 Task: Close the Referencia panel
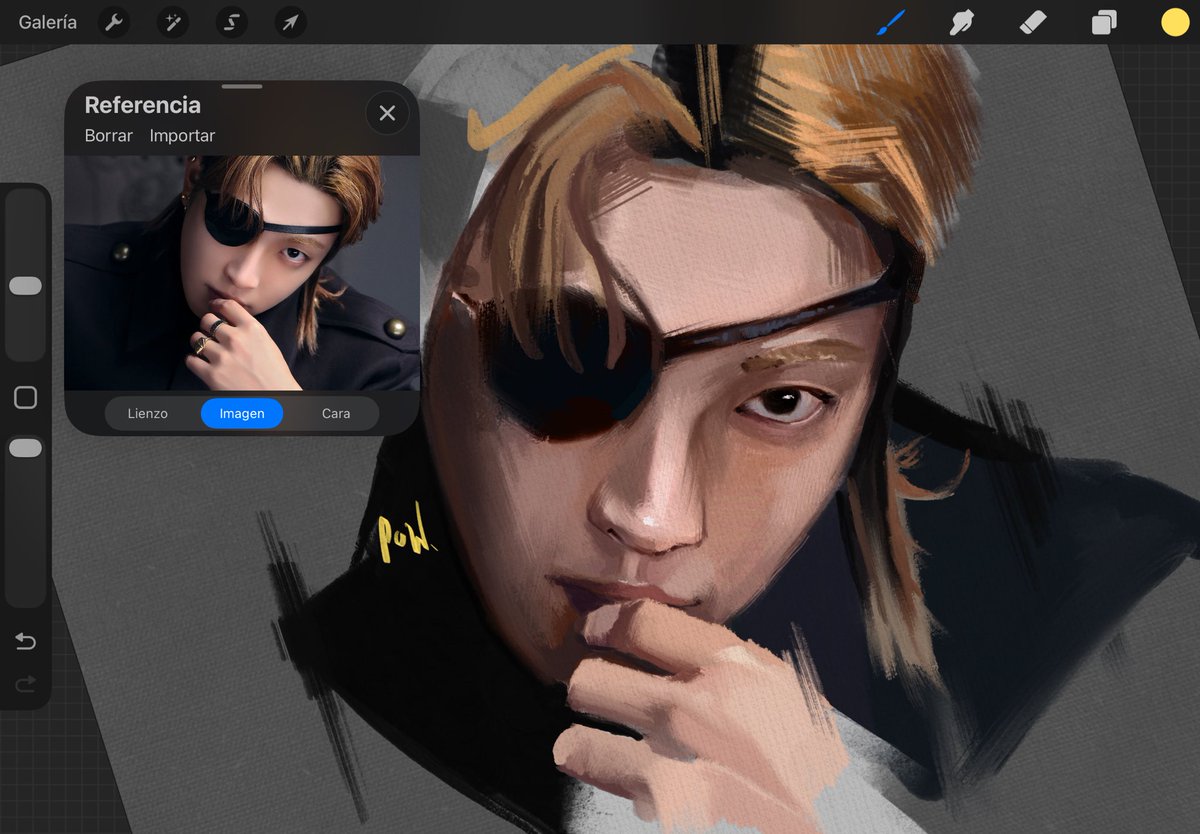tap(387, 113)
